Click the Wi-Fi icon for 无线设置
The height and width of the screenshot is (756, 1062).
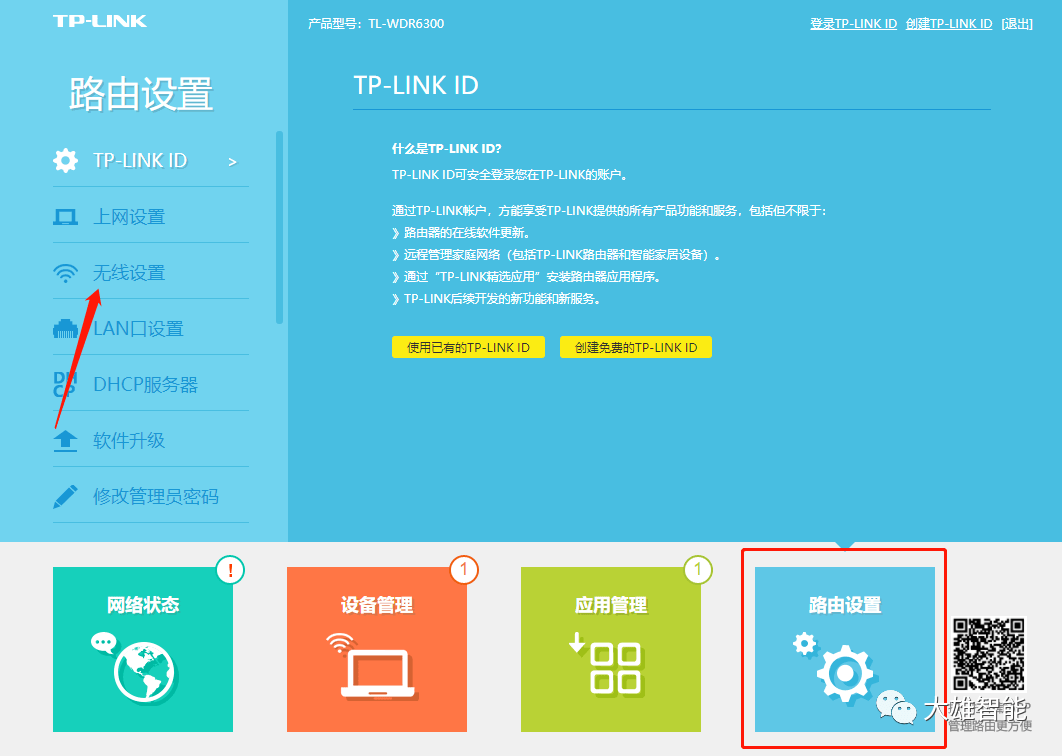(66, 273)
